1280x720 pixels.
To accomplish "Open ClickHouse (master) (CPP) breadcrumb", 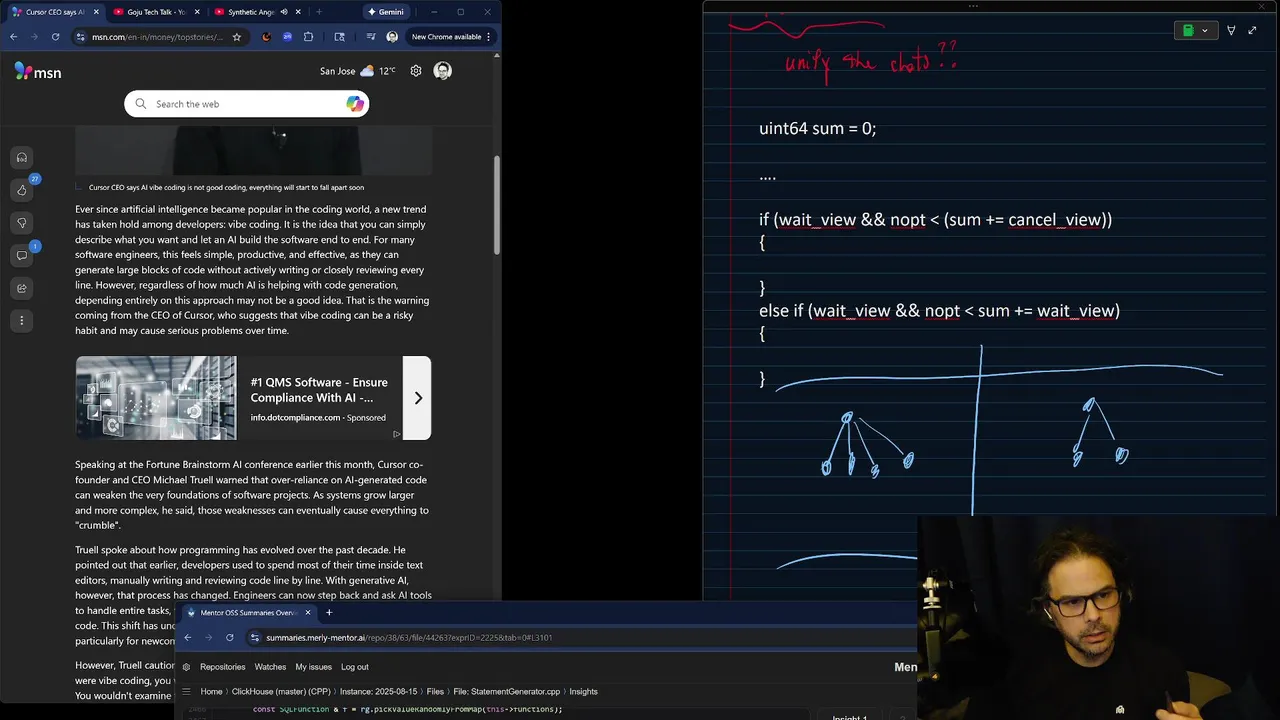I will [x=281, y=692].
